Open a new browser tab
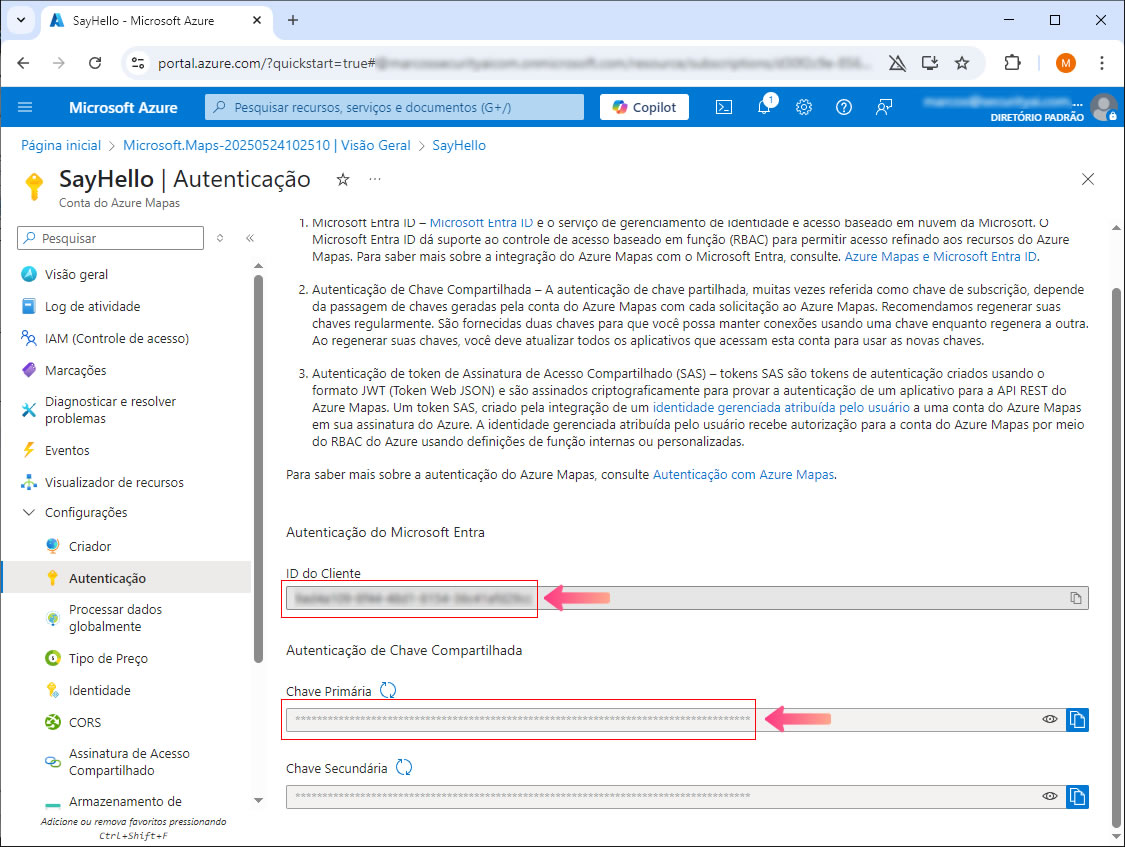 tap(293, 20)
